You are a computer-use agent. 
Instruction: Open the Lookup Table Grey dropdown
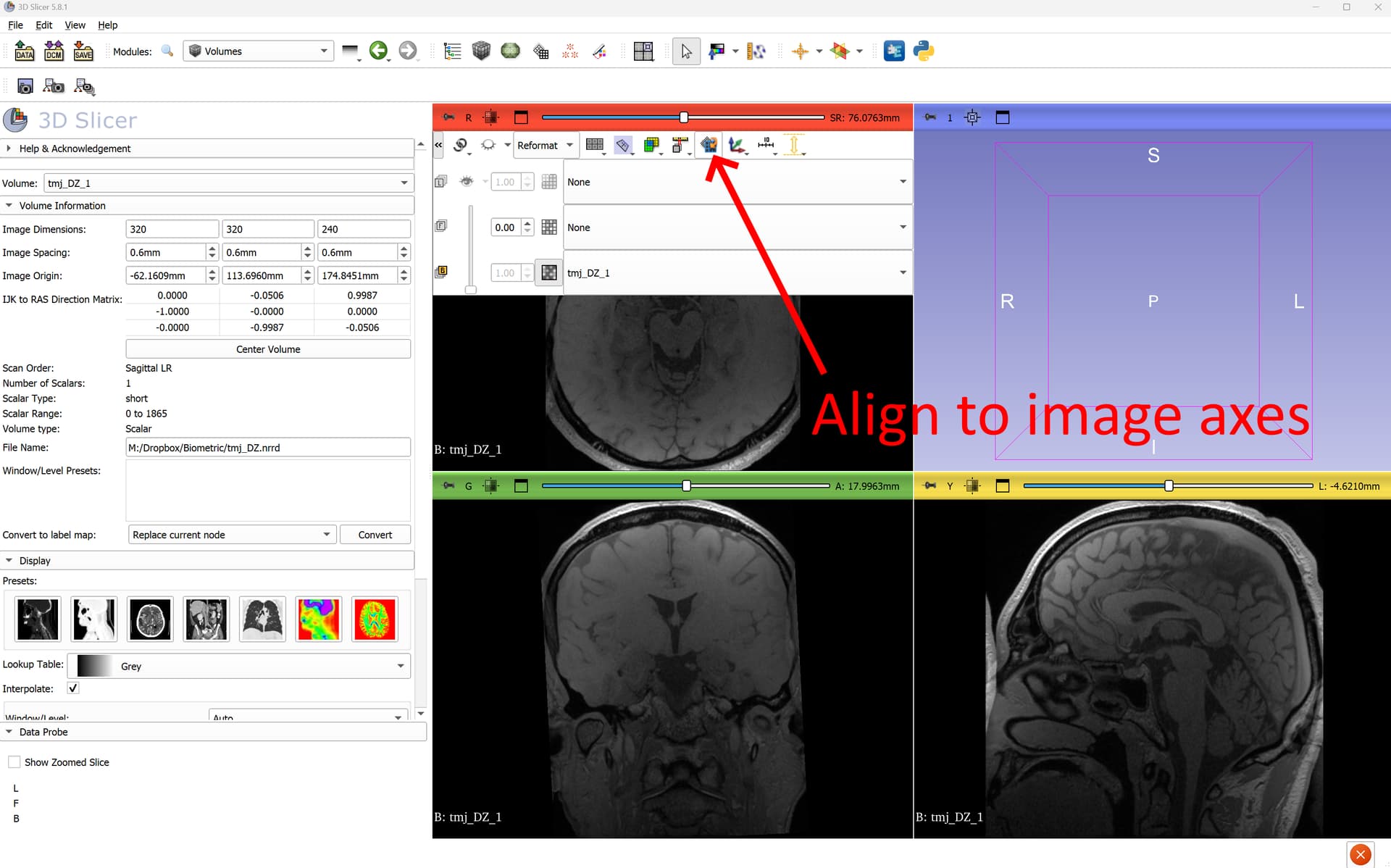(x=239, y=666)
